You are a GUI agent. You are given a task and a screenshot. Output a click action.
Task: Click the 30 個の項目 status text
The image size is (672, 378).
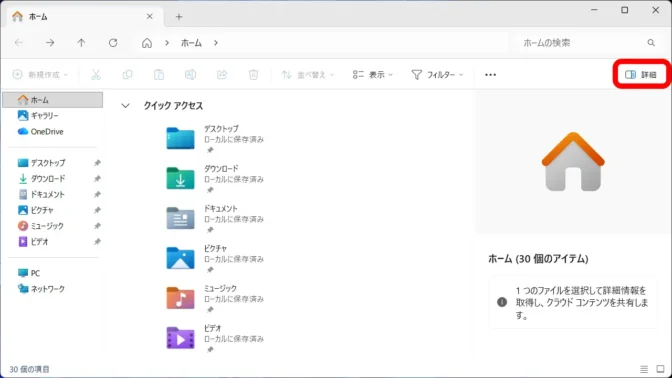pos(30,369)
